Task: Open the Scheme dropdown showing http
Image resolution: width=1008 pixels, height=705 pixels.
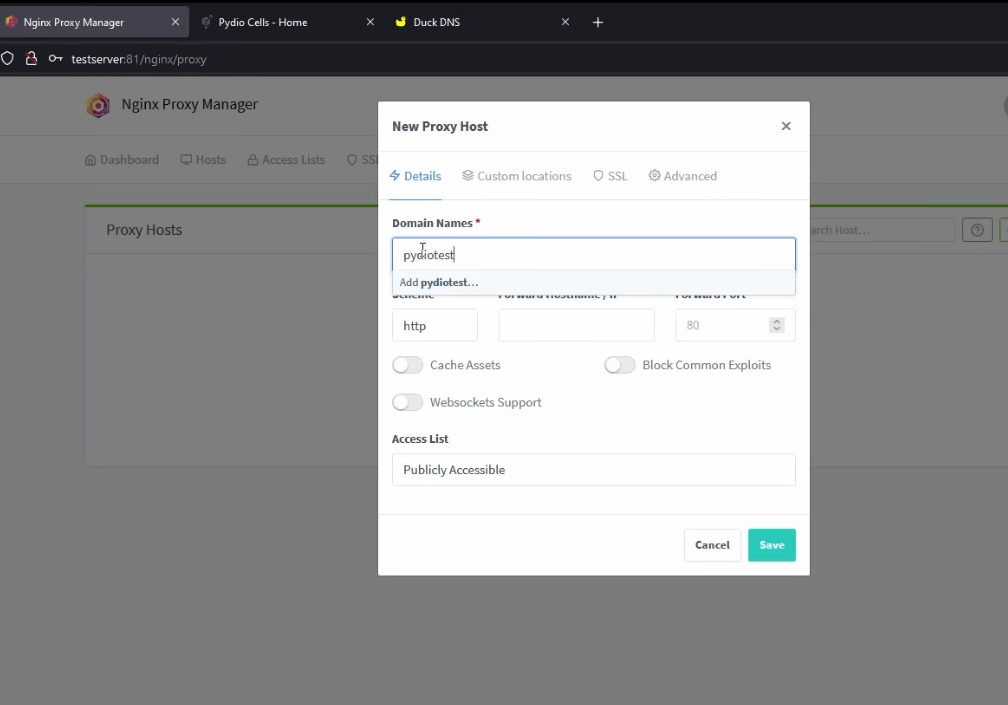Action: [434, 326]
